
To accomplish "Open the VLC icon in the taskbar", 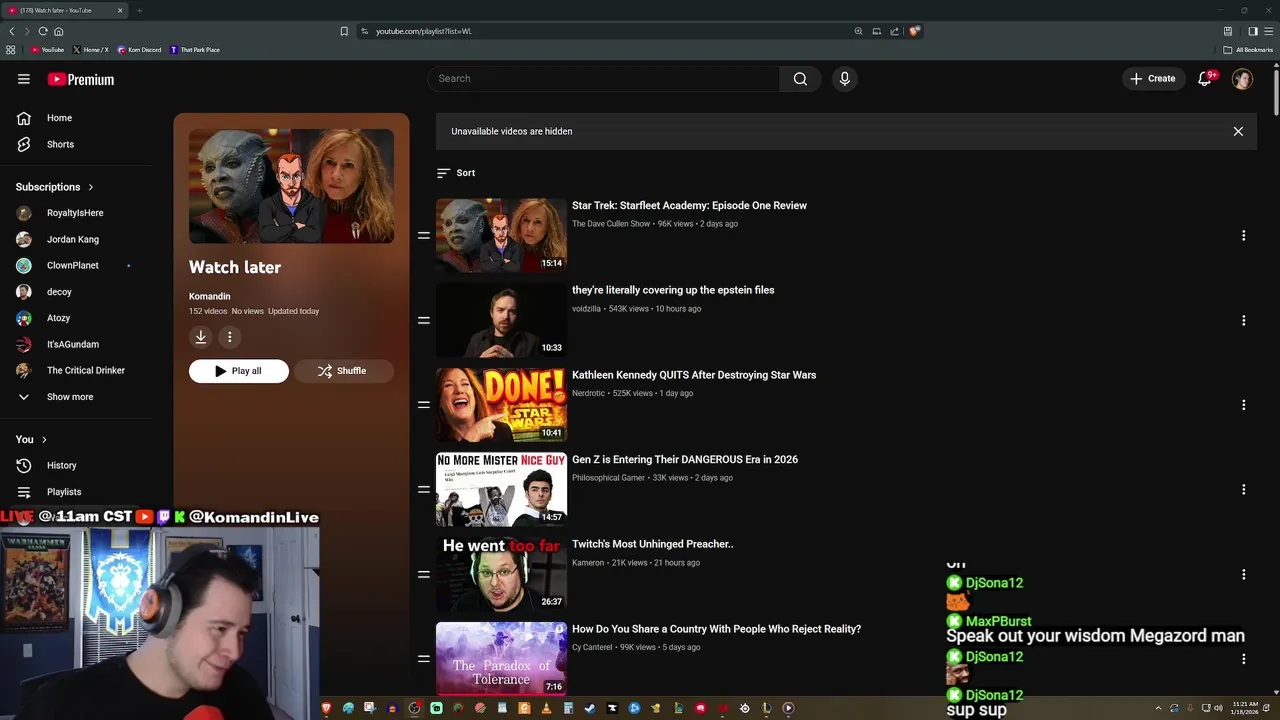I will coord(547,708).
